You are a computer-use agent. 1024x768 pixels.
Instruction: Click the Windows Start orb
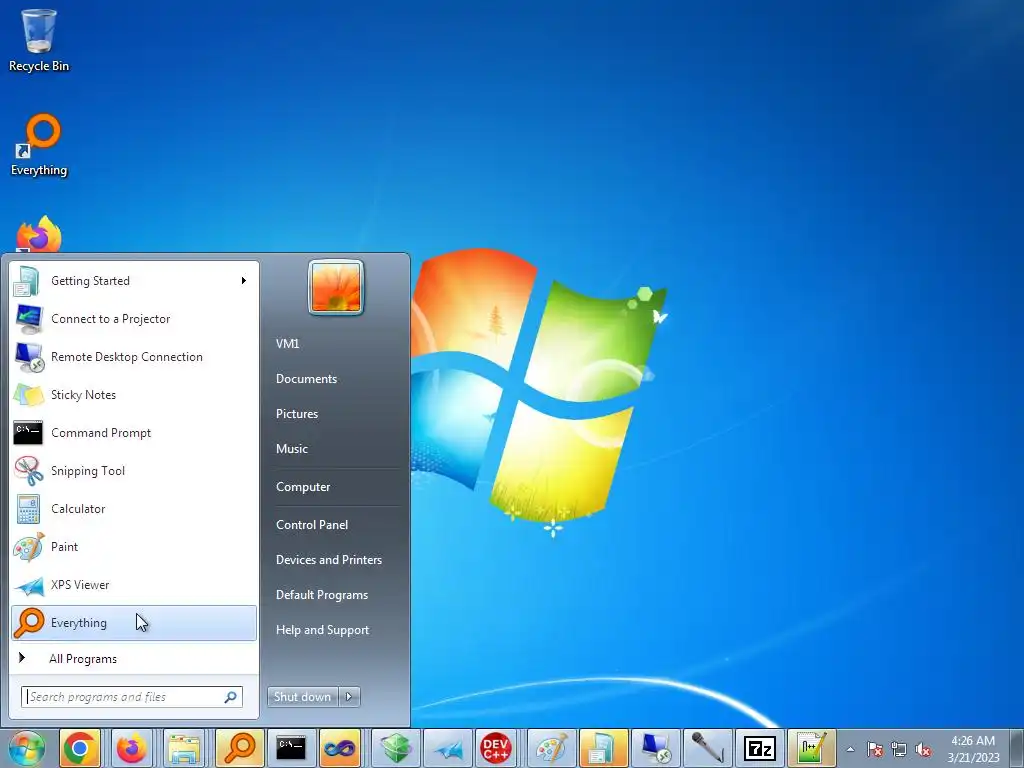pos(27,748)
